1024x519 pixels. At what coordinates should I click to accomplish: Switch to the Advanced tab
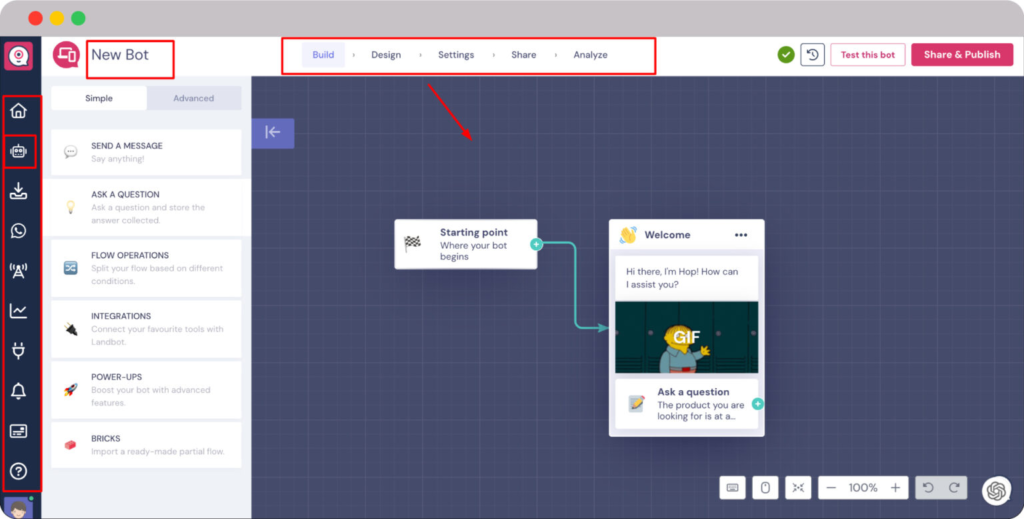pos(193,98)
